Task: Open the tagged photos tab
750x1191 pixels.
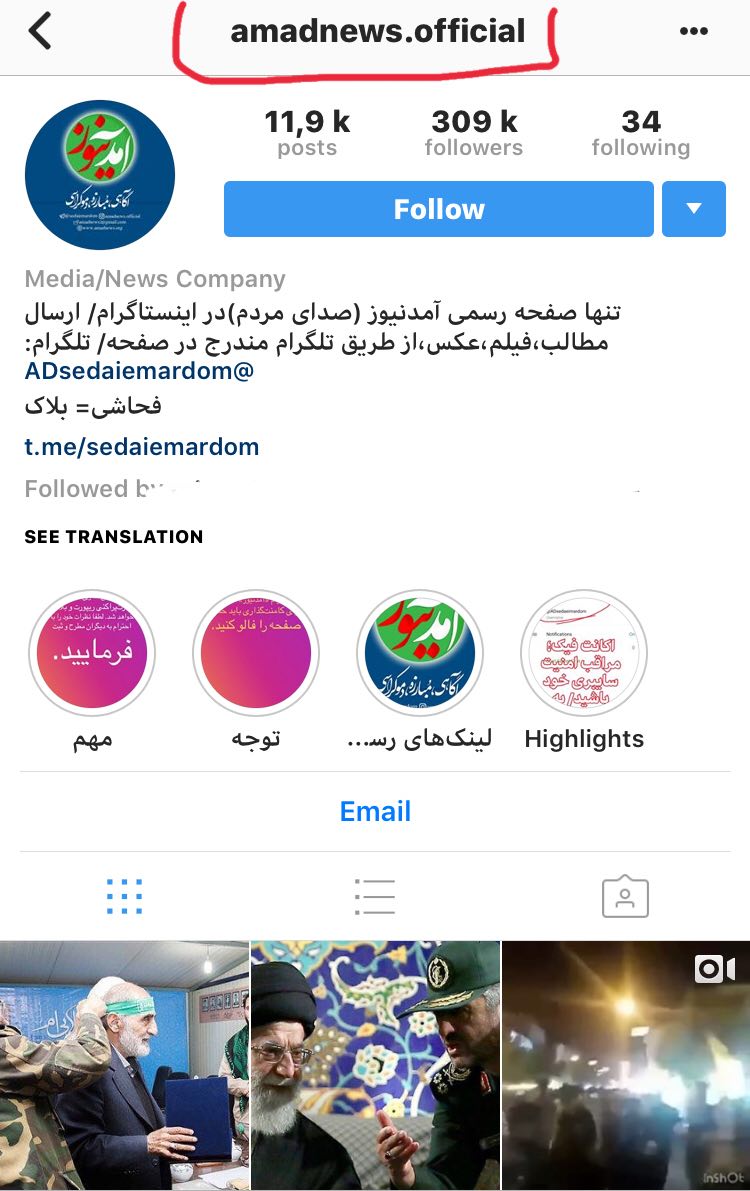Action: 625,896
